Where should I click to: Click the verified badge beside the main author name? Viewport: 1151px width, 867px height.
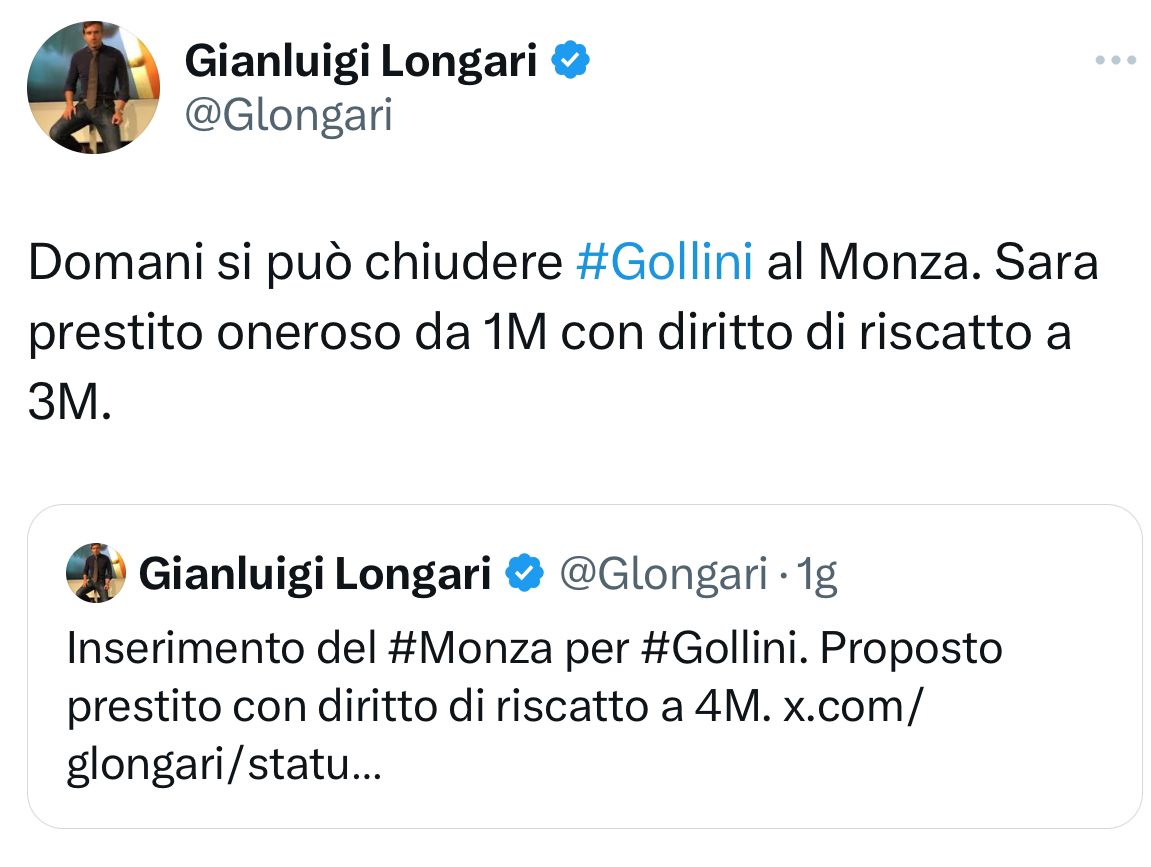pyautogui.click(x=572, y=63)
